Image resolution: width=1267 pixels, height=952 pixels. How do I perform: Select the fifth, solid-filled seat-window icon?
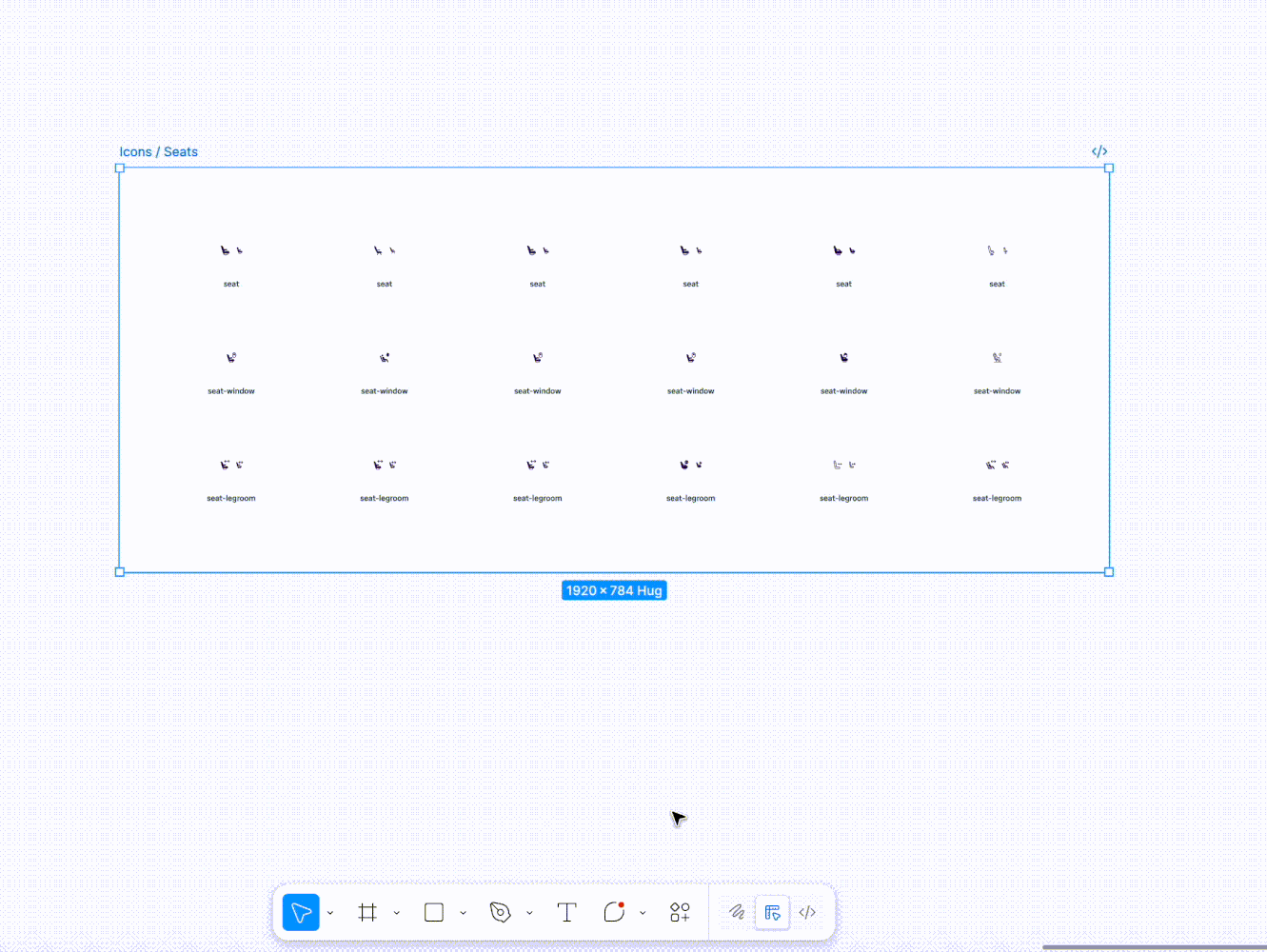coord(844,358)
